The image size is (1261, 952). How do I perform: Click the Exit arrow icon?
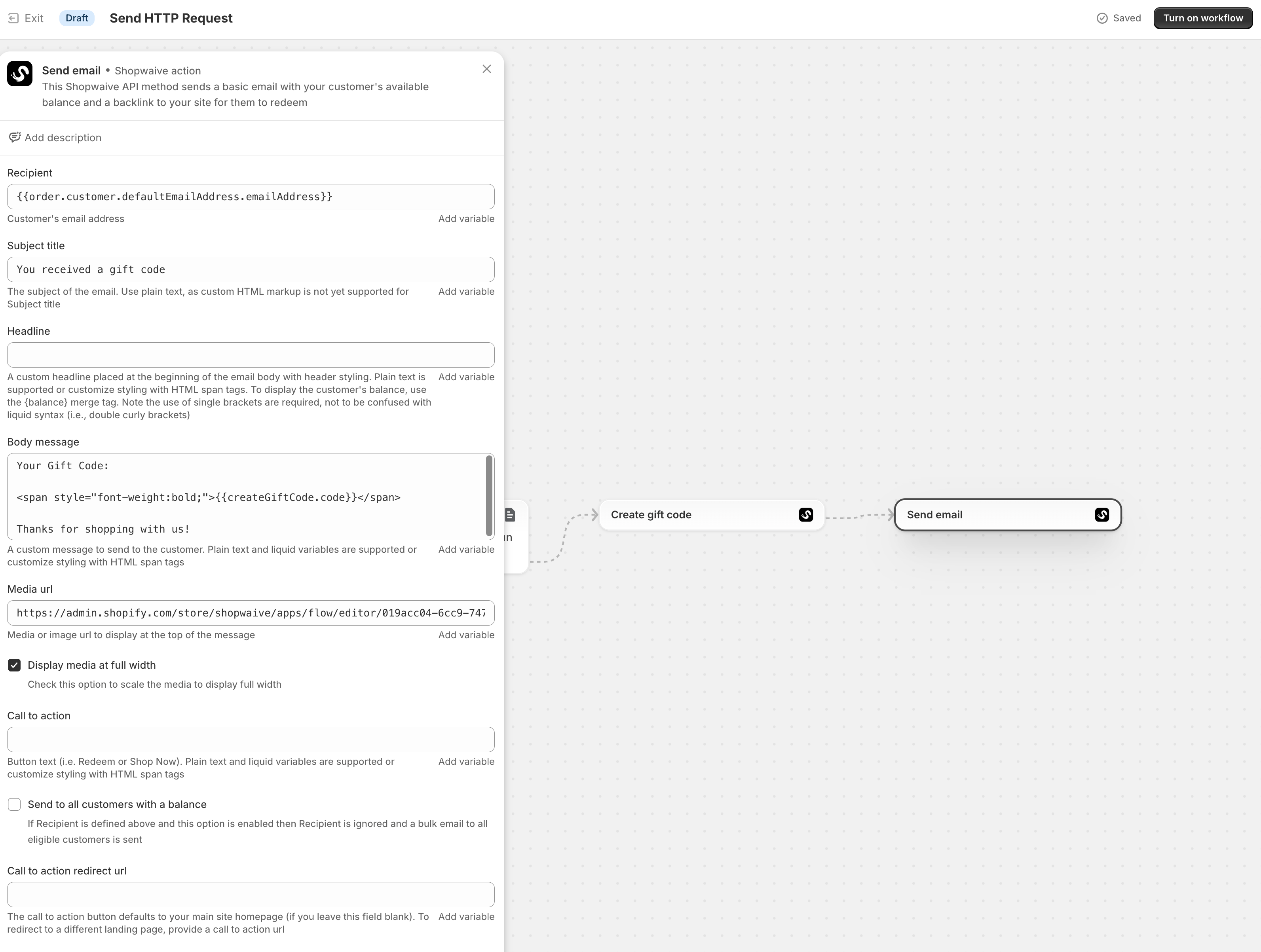click(13, 18)
